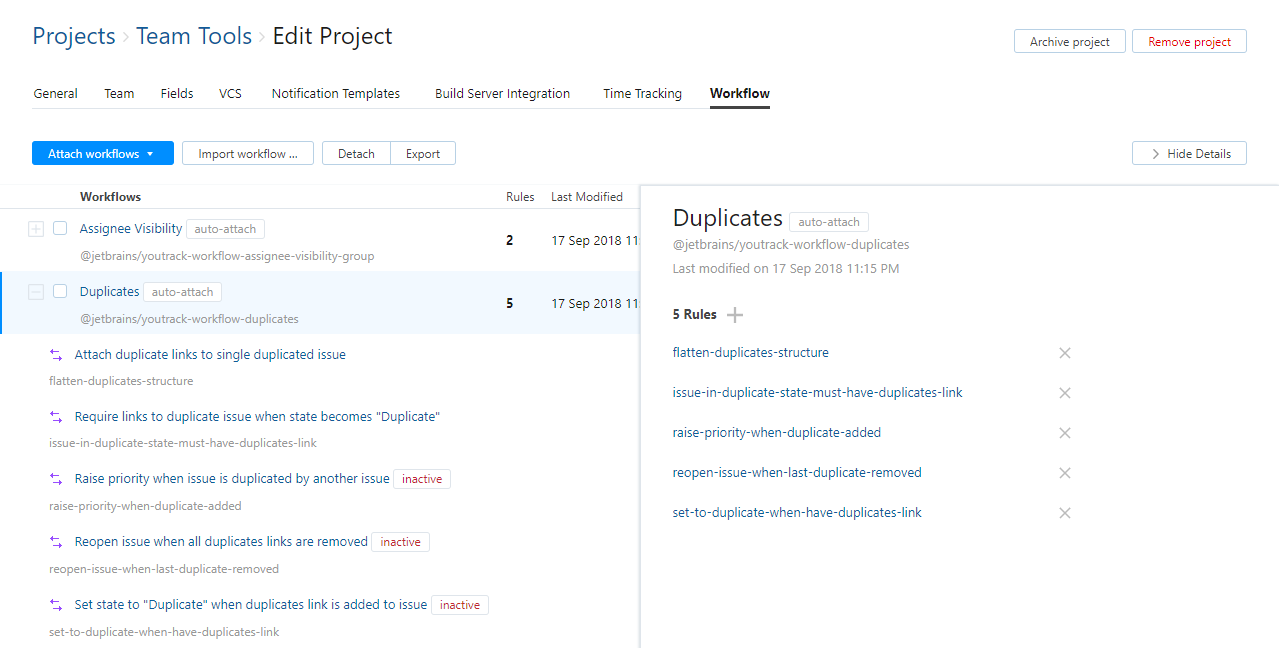Remove the set-to-duplicate-when-have-duplicates-link rule
The height and width of the screenshot is (648, 1279).
[x=1065, y=513]
